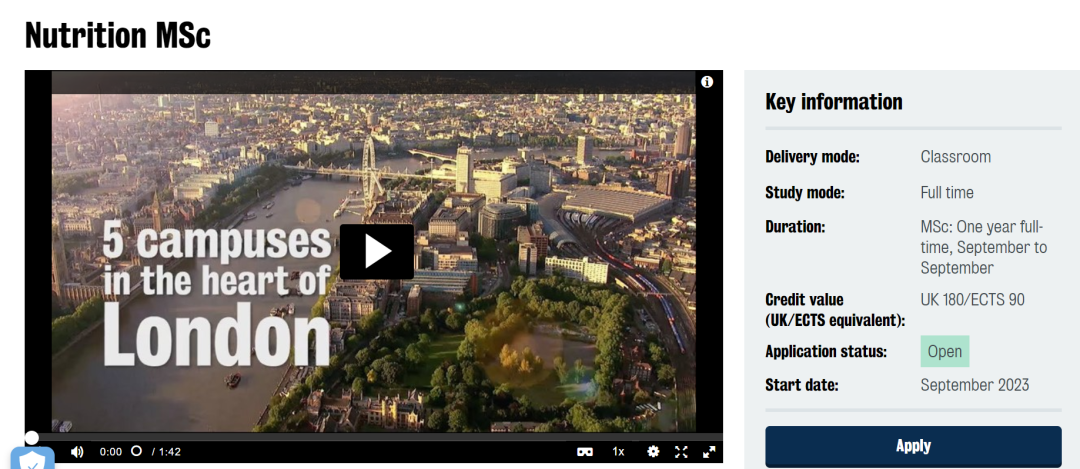Viewport: 1080px width, 469px height.
Task: Click the video progress bar handle
Action: 32,437
